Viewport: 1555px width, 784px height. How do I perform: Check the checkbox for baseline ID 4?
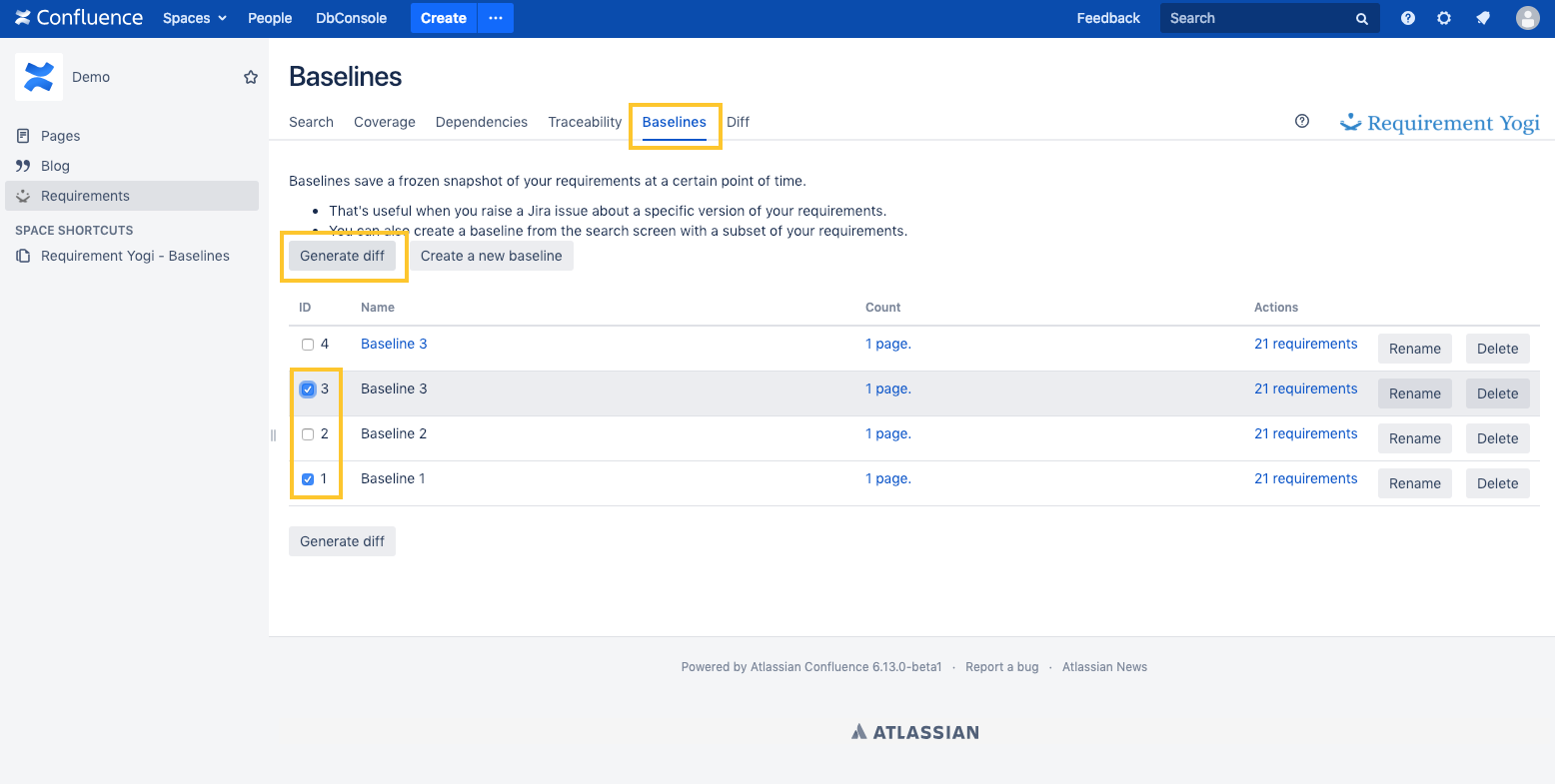(x=308, y=345)
